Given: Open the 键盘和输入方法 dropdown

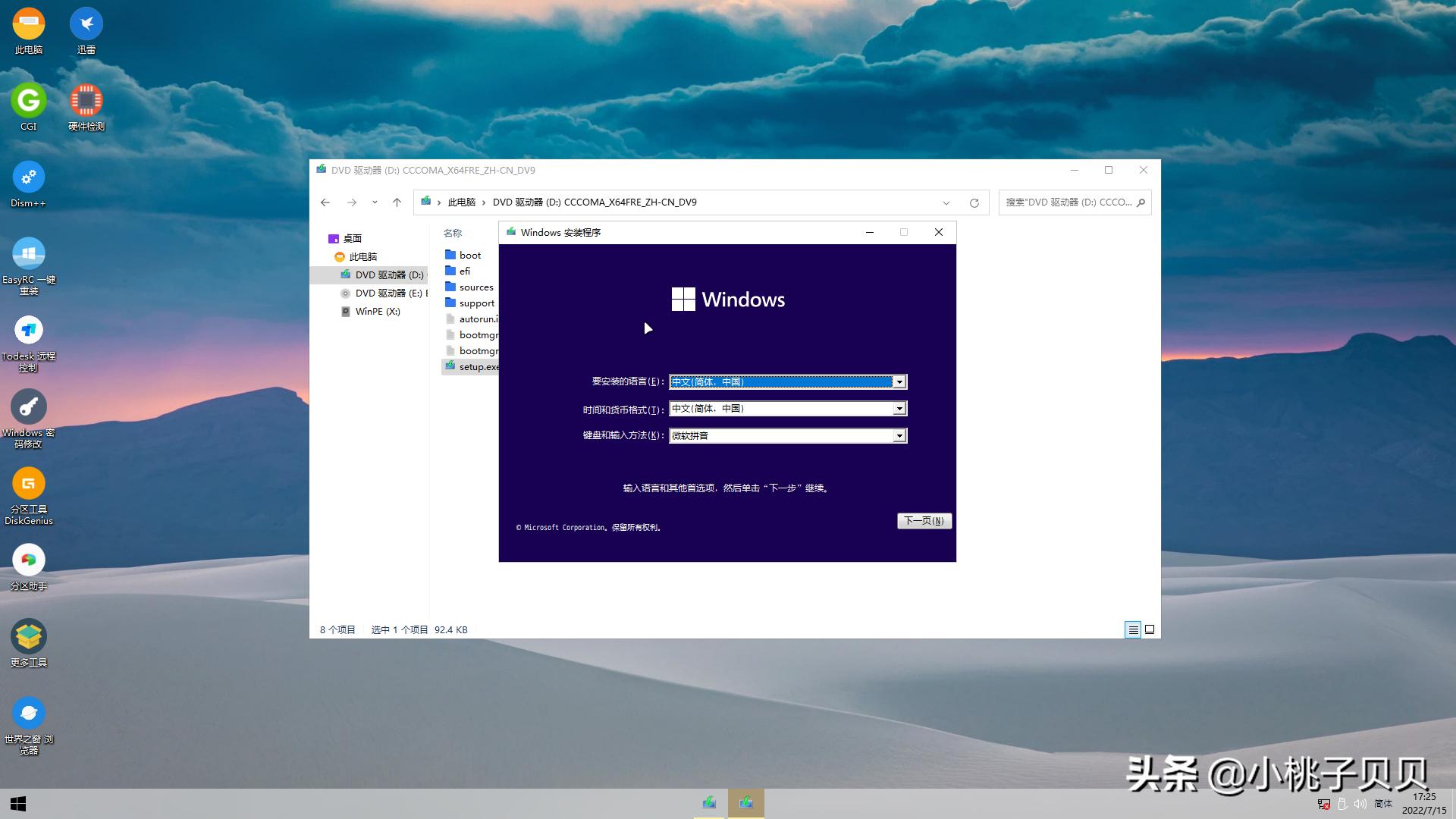Looking at the screenshot, I should [x=899, y=435].
